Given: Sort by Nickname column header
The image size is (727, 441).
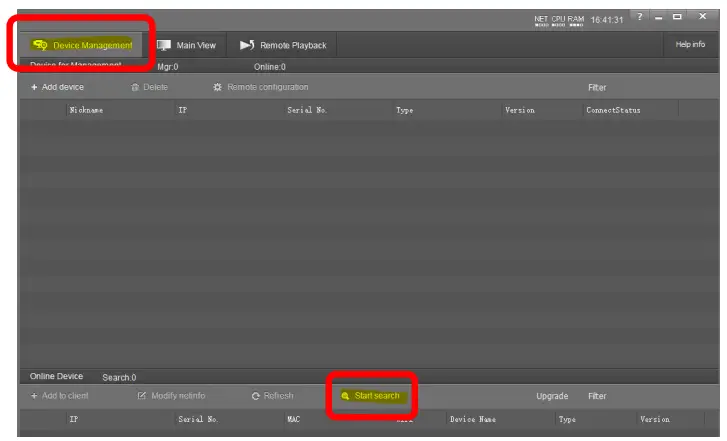Looking at the screenshot, I should point(86,110).
